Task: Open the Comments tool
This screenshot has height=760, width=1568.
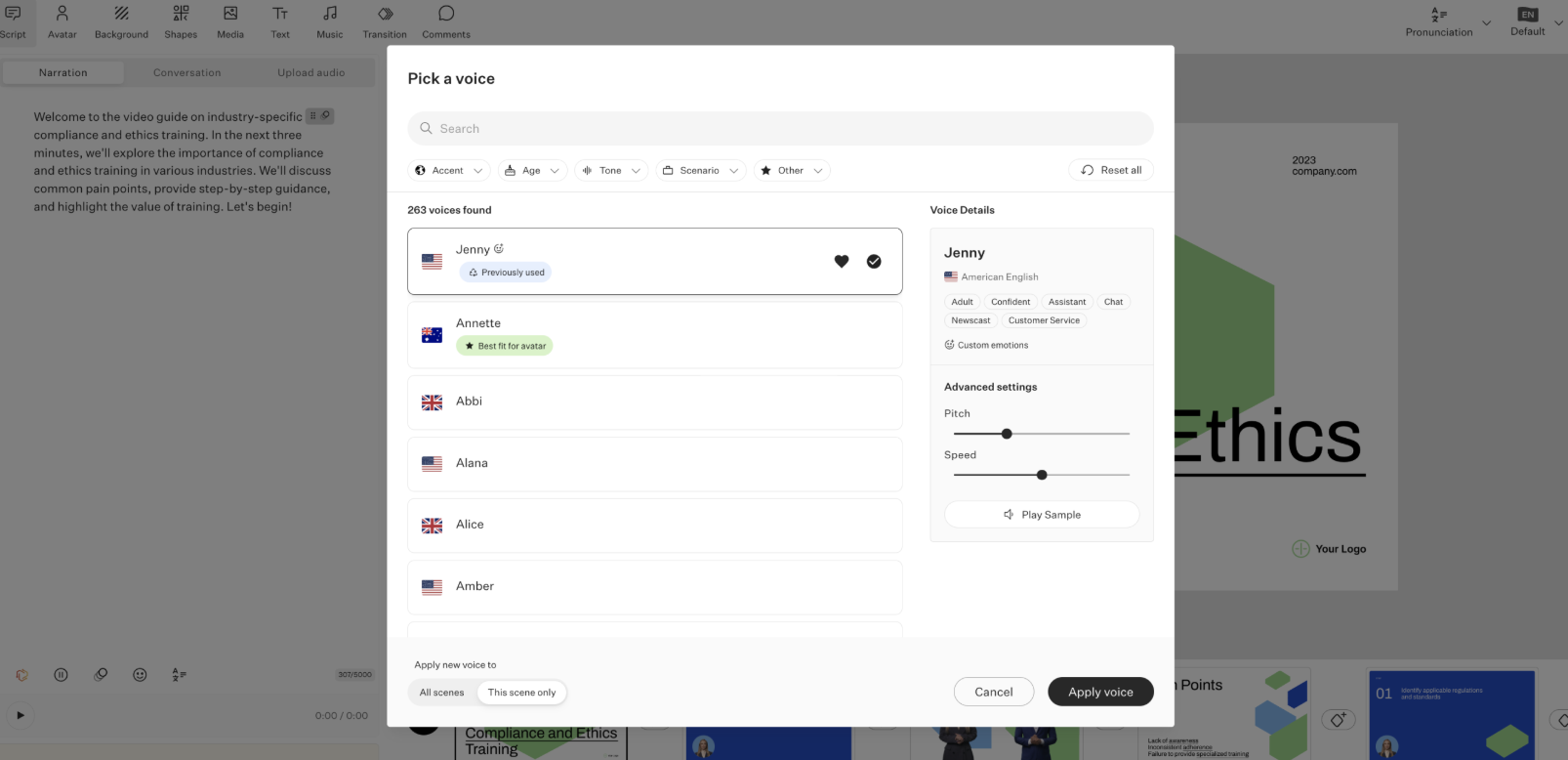Action: click(x=446, y=21)
